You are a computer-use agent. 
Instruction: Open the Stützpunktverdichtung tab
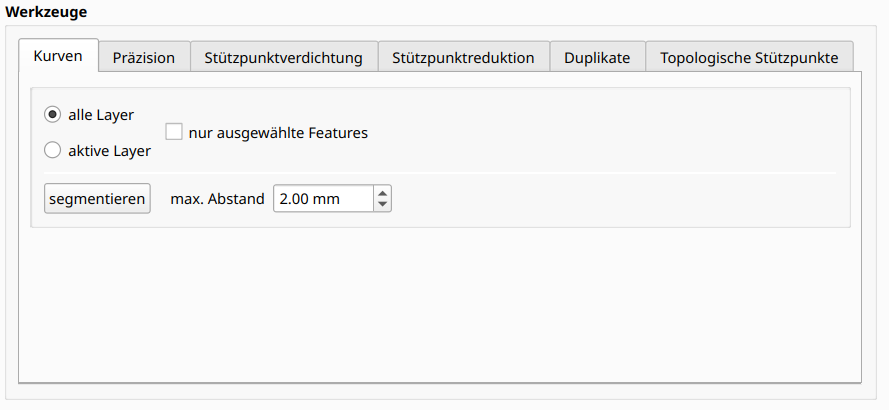coord(283,58)
